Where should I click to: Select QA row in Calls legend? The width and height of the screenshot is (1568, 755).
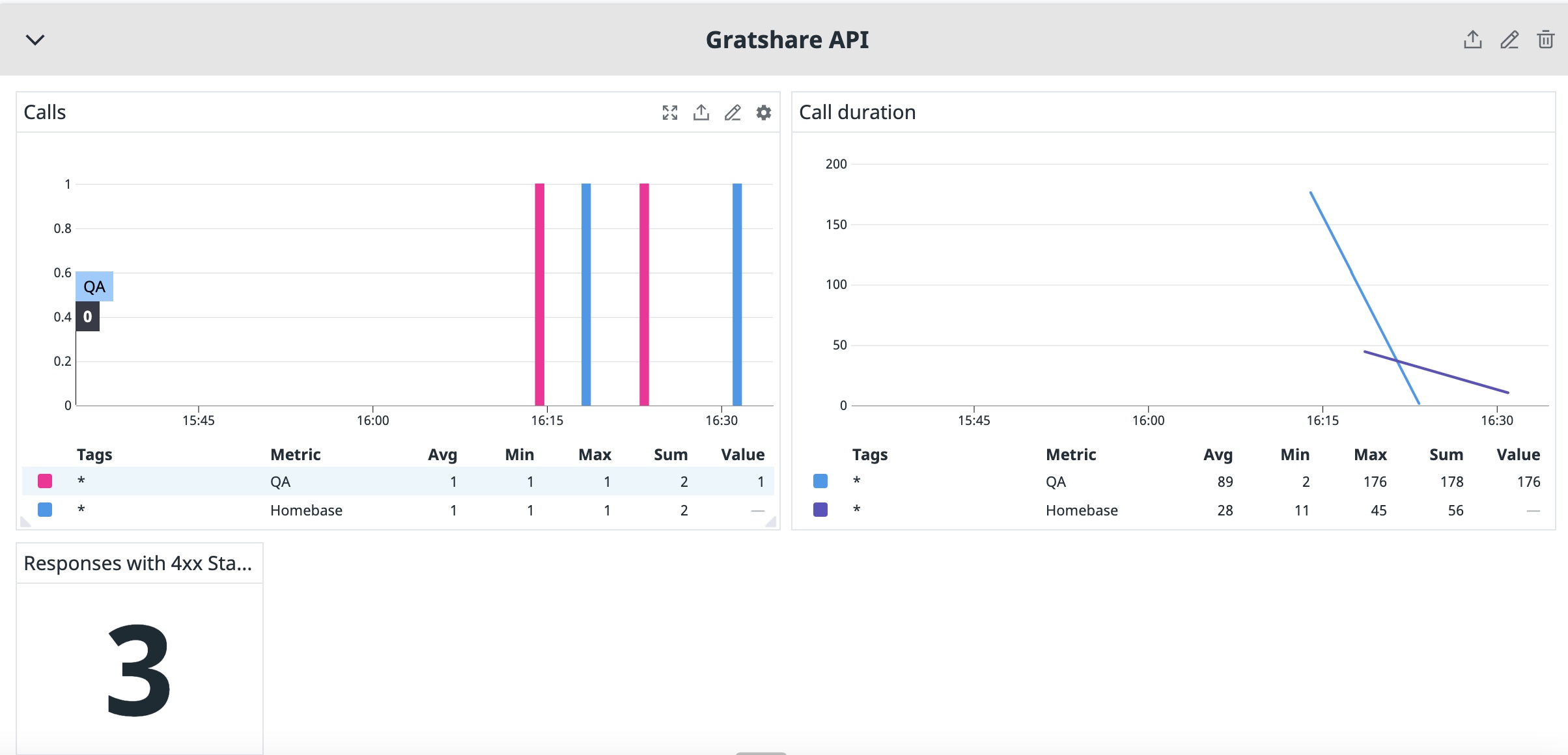click(x=398, y=481)
